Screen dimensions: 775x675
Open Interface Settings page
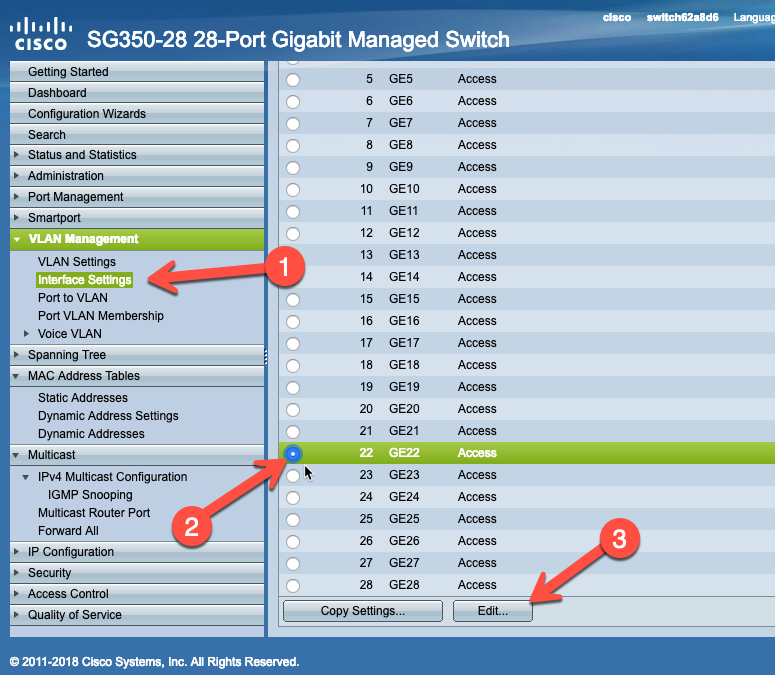click(x=85, y=280)
